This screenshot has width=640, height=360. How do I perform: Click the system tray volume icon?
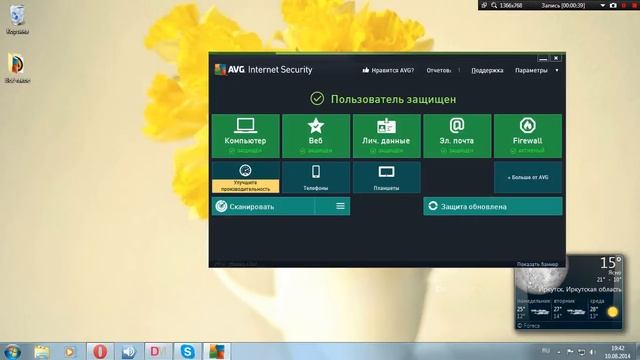pos(593,352)
